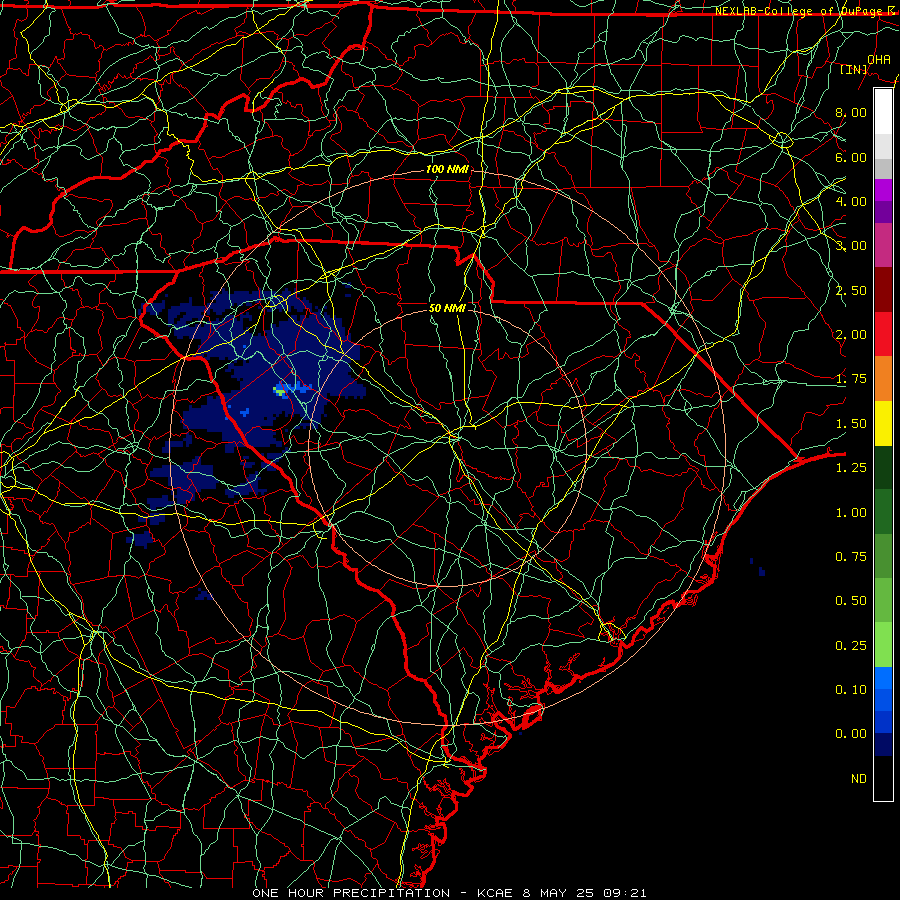Viewport: 900px width, 900px height.
Task: Click the "OHA" product code label
Action: [x=879, y=60]
